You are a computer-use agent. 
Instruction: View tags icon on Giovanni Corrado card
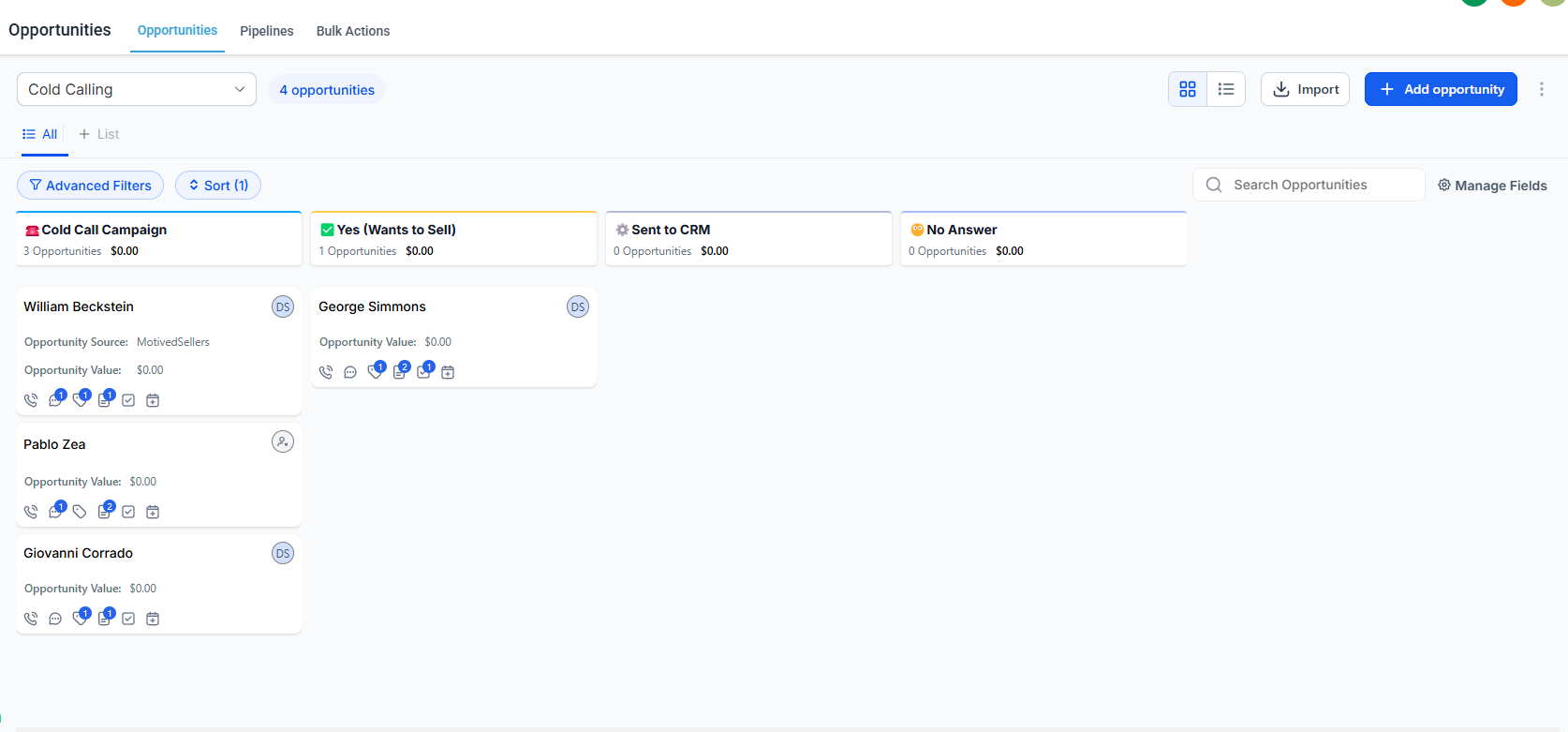click(80, 619)
